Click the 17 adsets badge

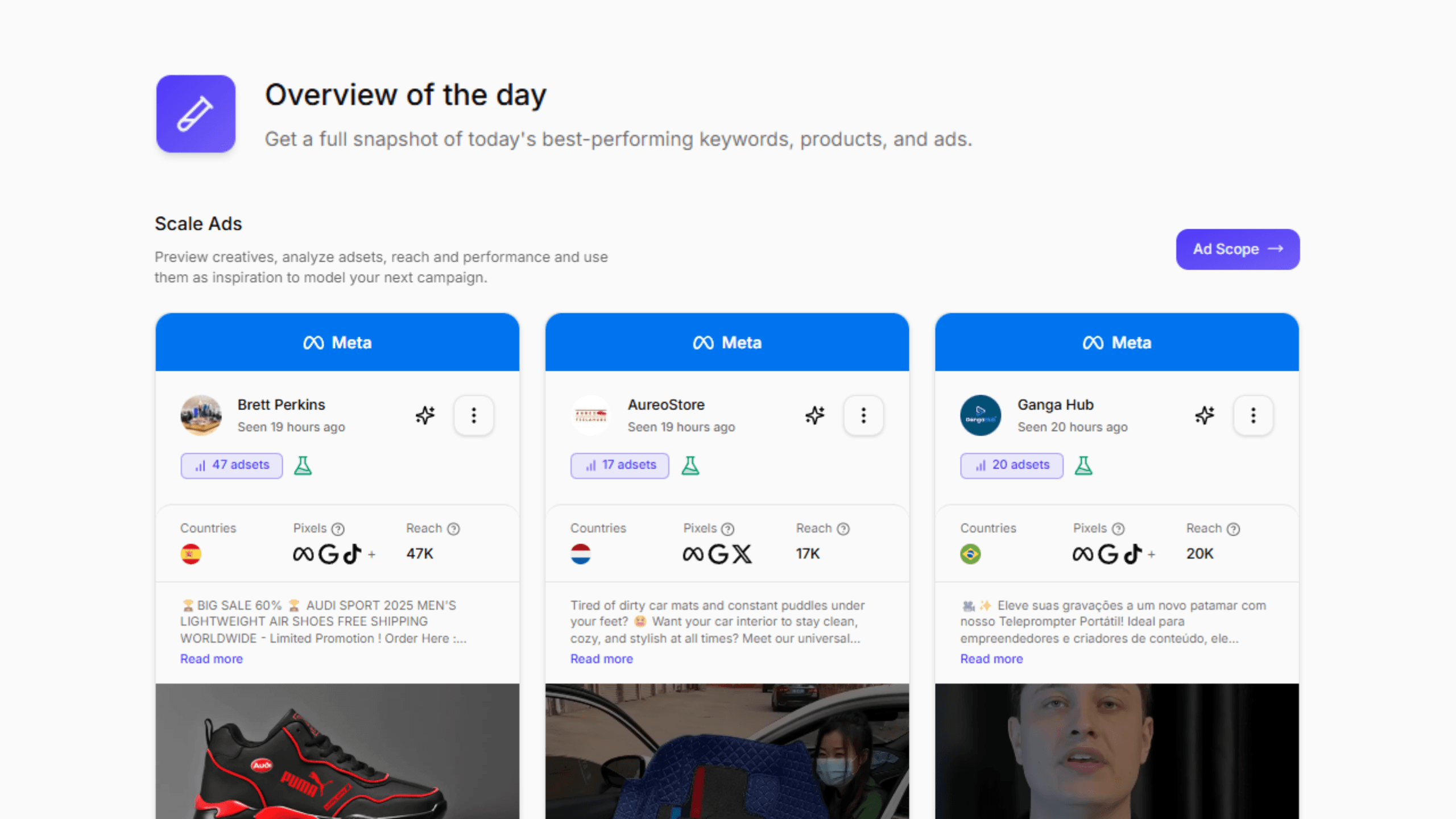pos(620,465)
